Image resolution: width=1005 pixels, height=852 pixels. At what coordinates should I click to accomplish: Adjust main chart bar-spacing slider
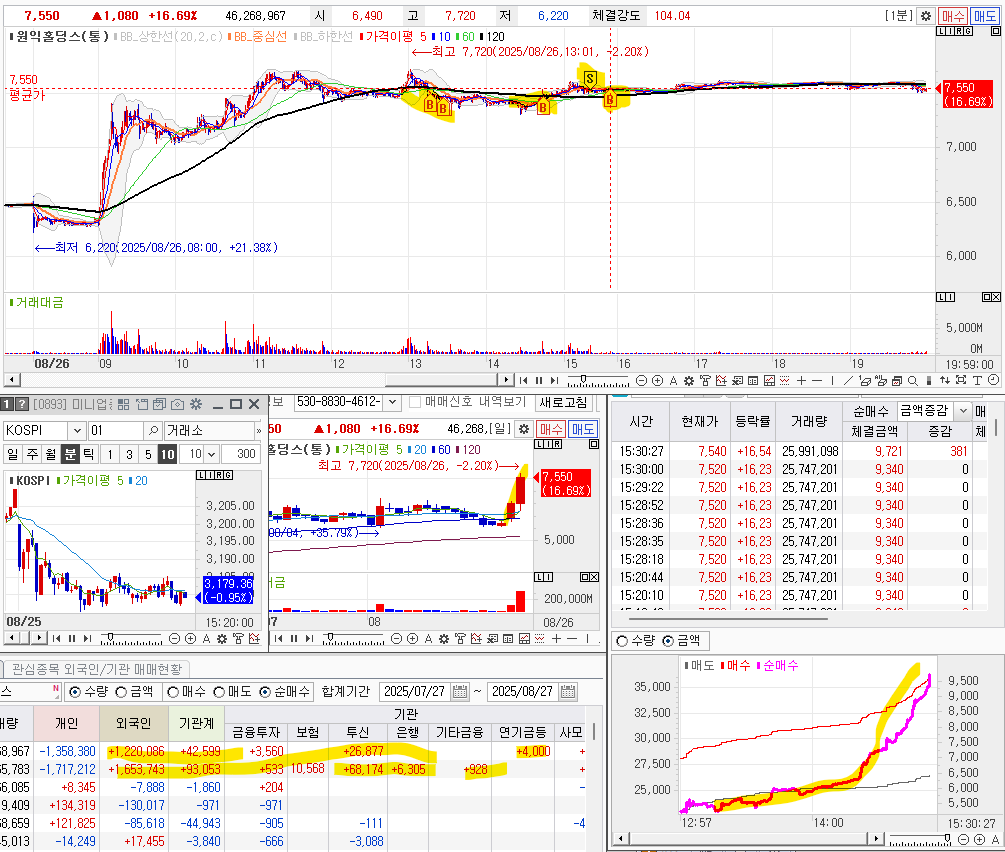pyautogui.click(x=583, y=380)
